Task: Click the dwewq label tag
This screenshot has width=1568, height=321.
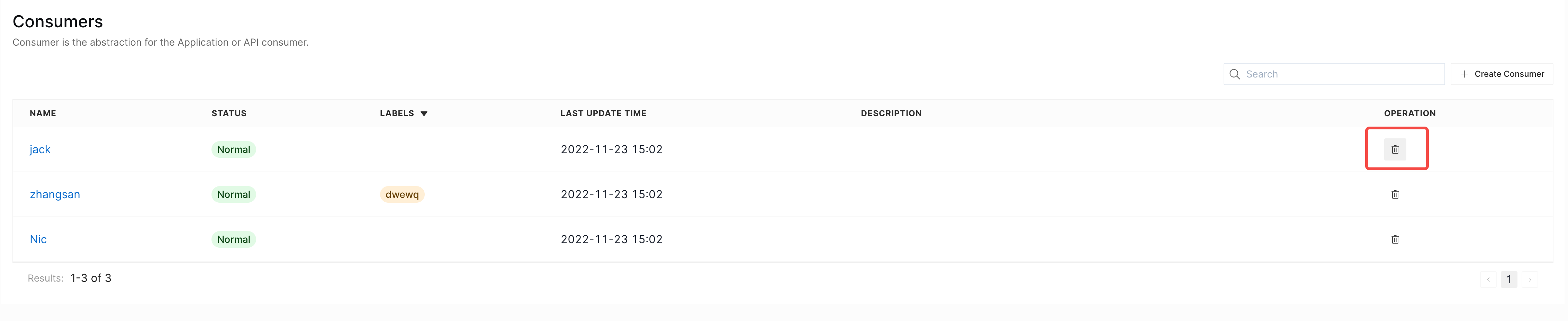Action: coord(402,194)
